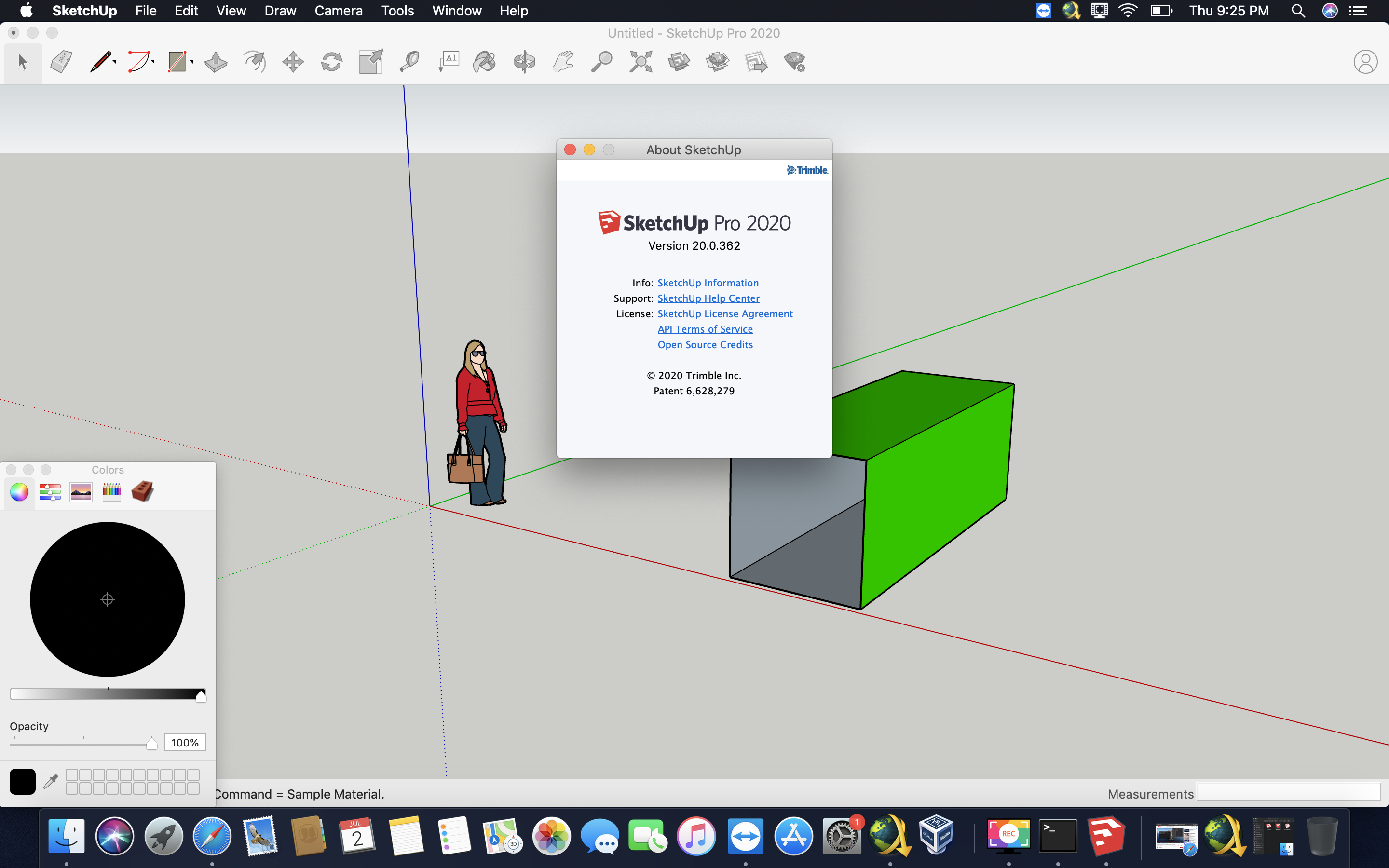Switch to image palettes picker tab
1389x868 pixels.
(x=81, y=492)
